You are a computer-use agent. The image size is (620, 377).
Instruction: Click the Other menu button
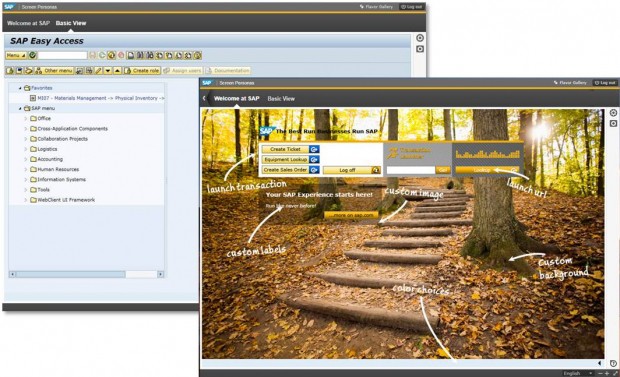pyautogui.click(x=54, y=71)
